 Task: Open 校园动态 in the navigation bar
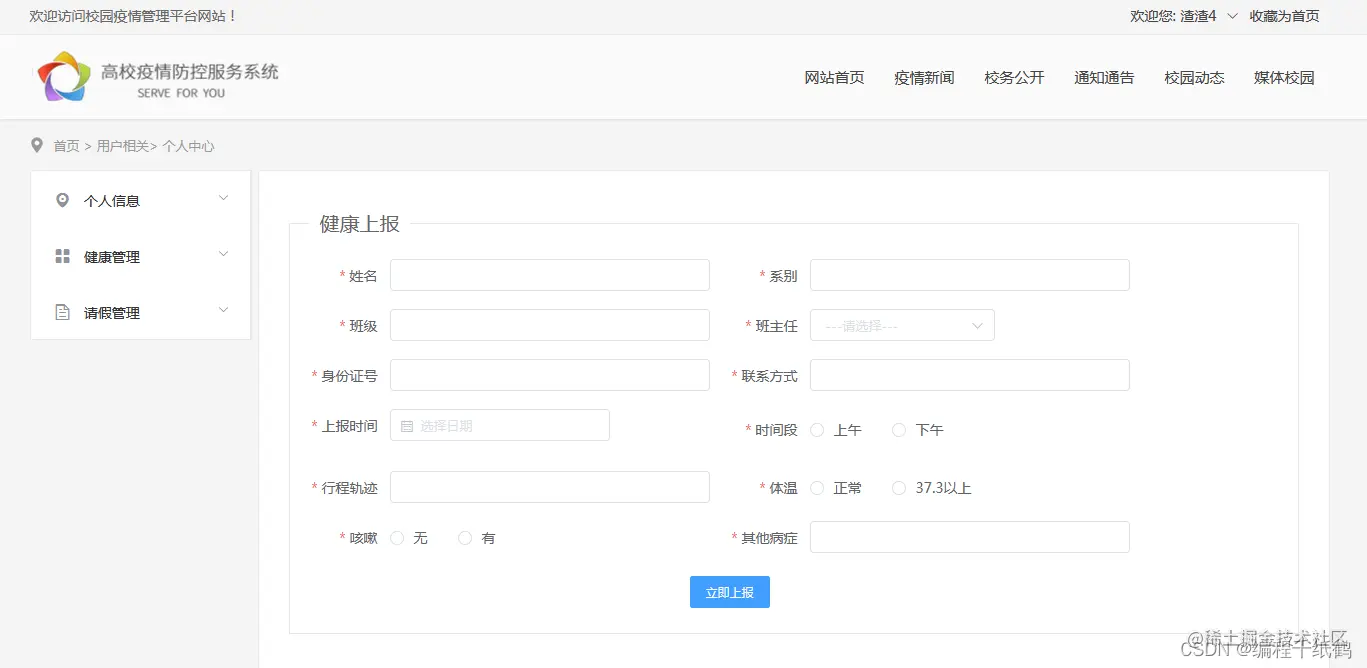point(1194,77)
